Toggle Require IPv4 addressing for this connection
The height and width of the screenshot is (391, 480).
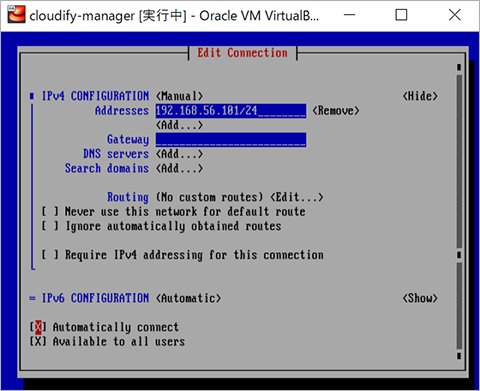(x=50, y=255)
